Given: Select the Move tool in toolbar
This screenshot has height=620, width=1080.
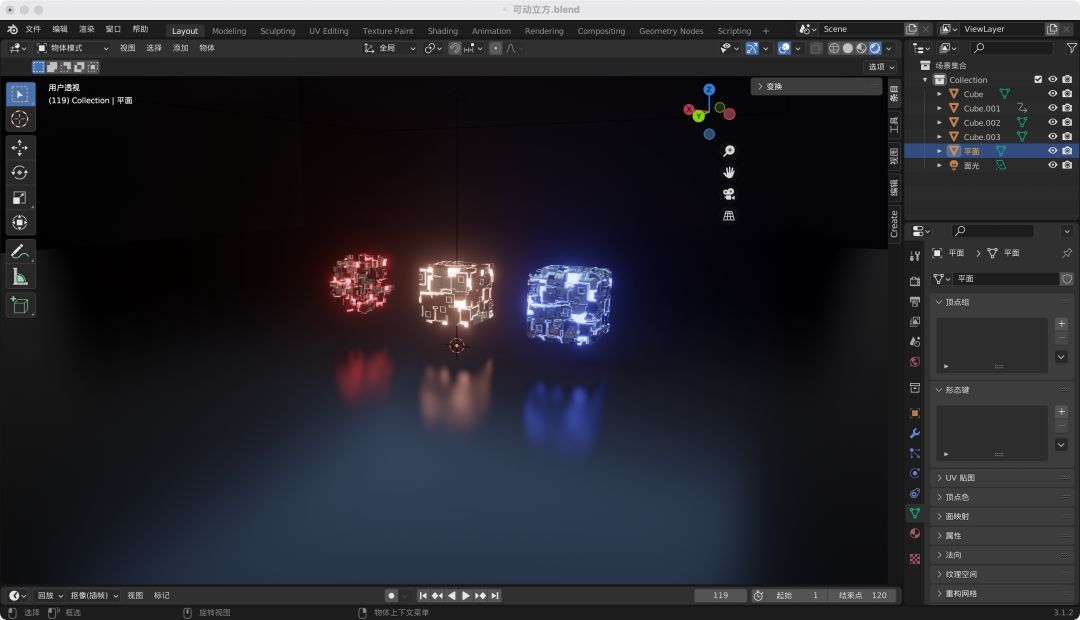Looking at the screenshot, I should (20, 148).
